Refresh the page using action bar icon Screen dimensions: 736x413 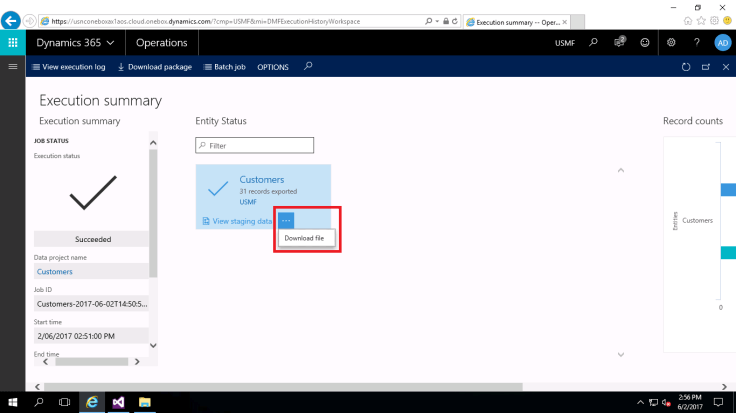(x=686, y=67)
